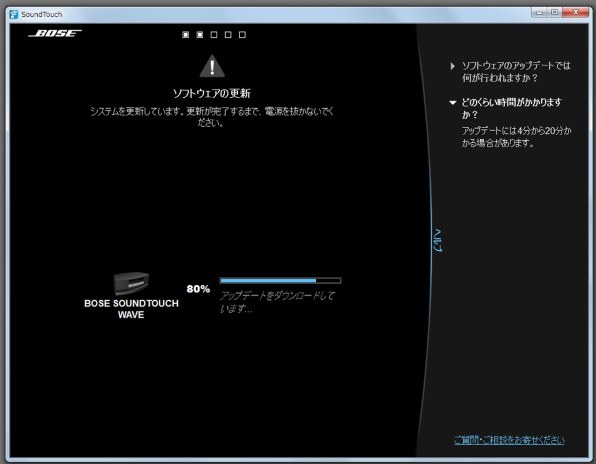Click the update download progress bar
The width and height of the screenshot is (596, 464).
pyautogui.click(x=281, y=280)
